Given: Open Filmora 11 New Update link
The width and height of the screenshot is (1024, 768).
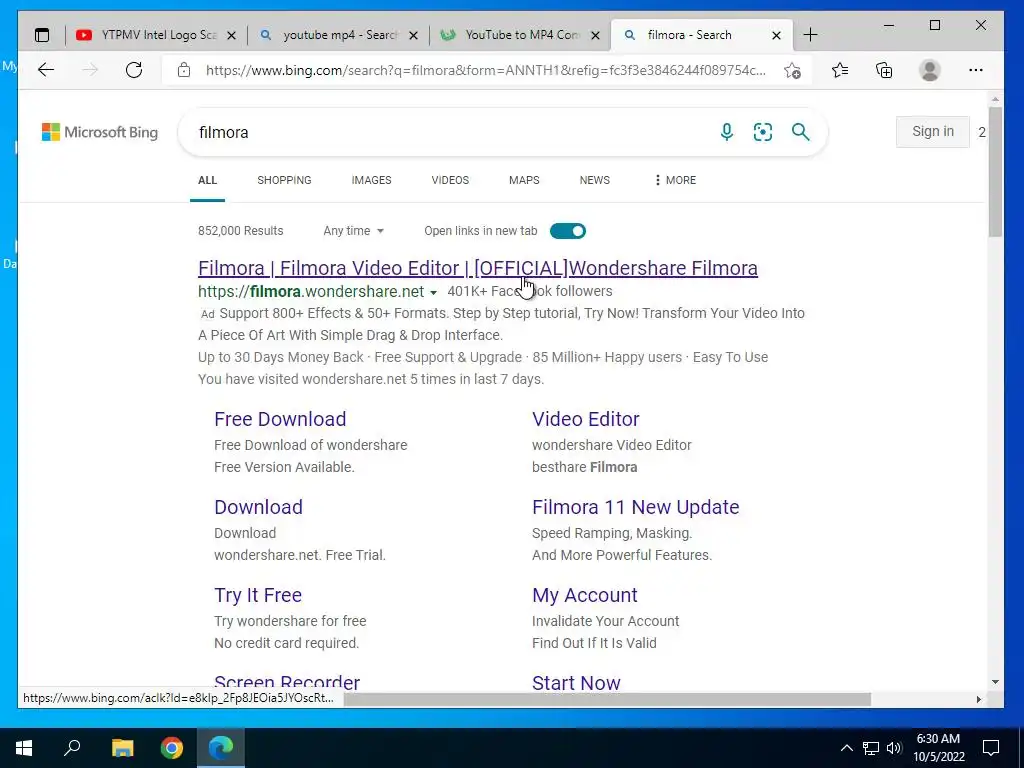Looking at the screenshot, I should click(635, 507).
